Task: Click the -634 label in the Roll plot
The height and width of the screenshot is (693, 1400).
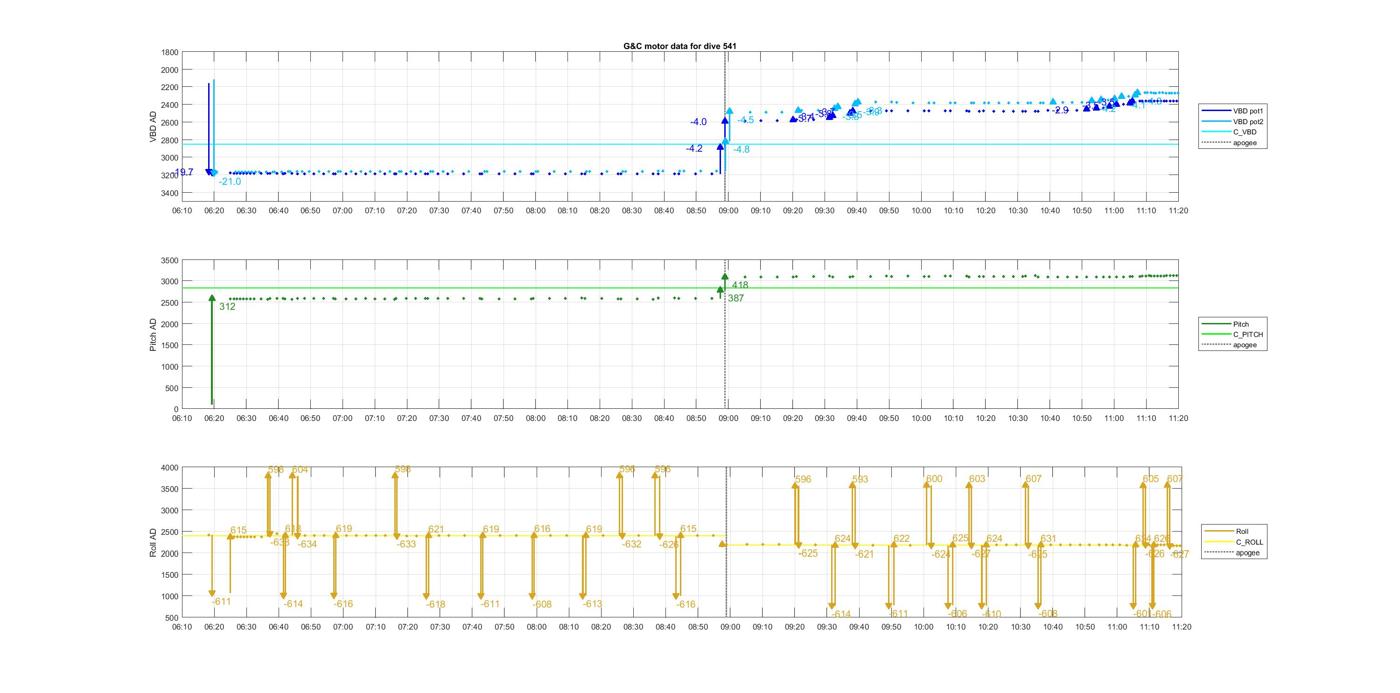Action: pos(306,544)
